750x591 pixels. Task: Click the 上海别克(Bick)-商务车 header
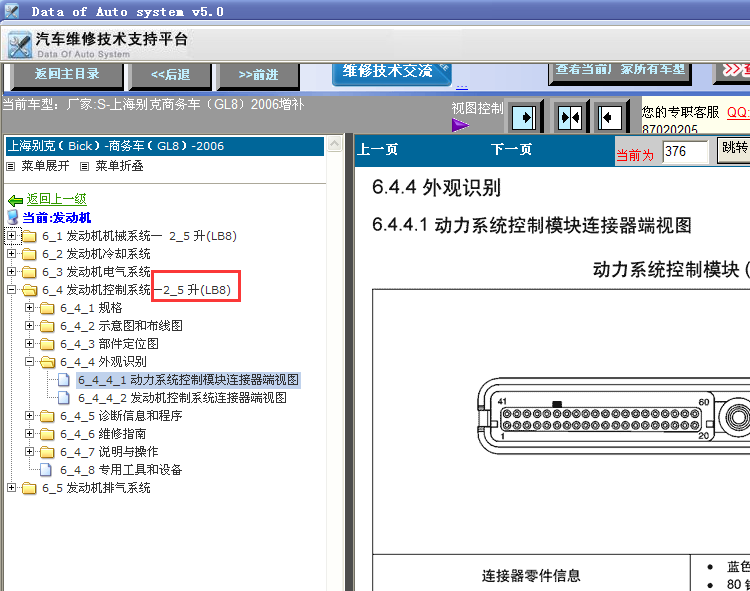pyautogui.click(x=165, y=146)
